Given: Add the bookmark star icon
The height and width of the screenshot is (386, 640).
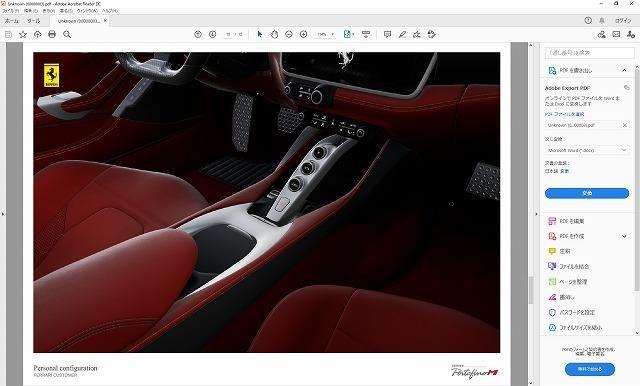Looking at the screenshot, I should [x=23, y=35].
